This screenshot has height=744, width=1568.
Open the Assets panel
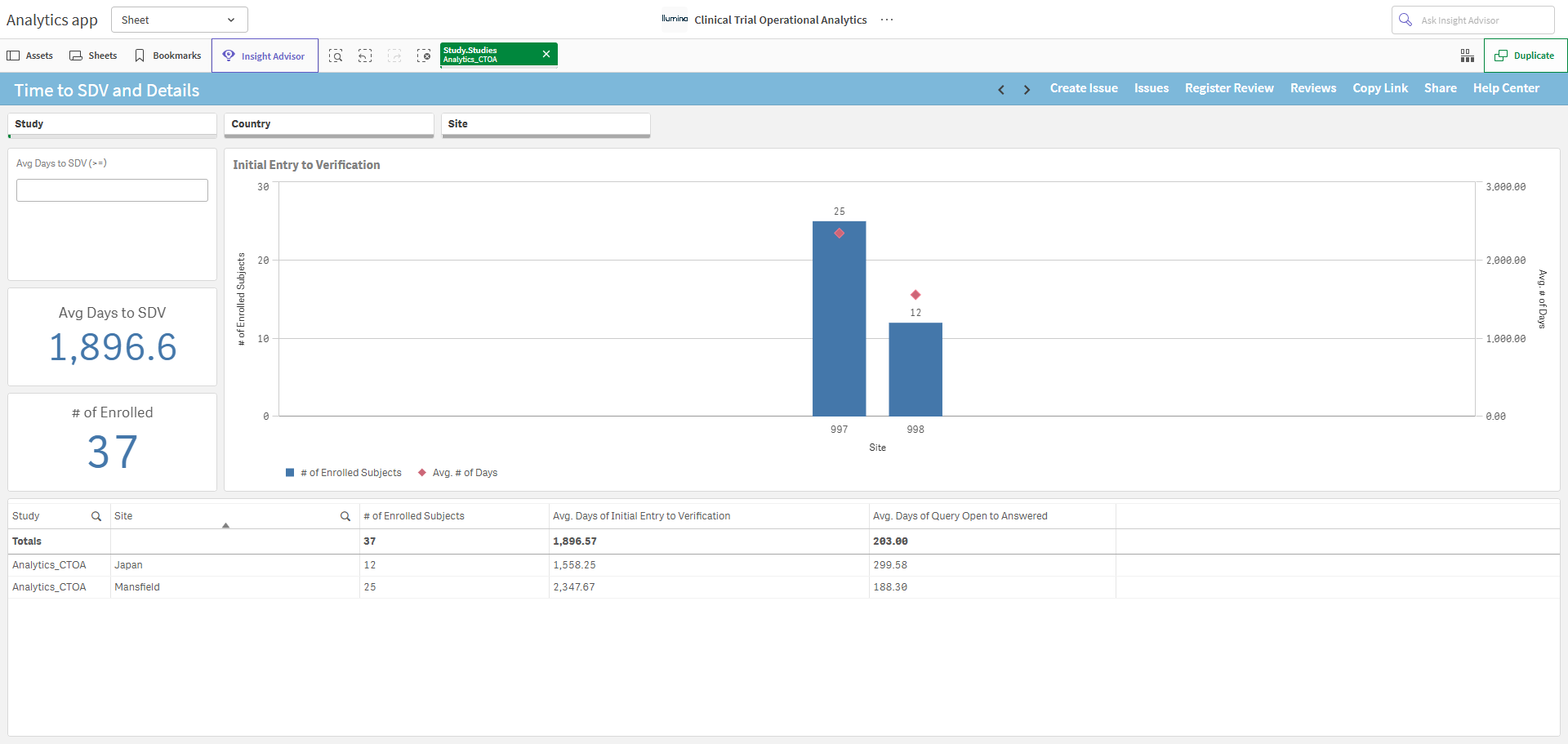pos(30,56)
